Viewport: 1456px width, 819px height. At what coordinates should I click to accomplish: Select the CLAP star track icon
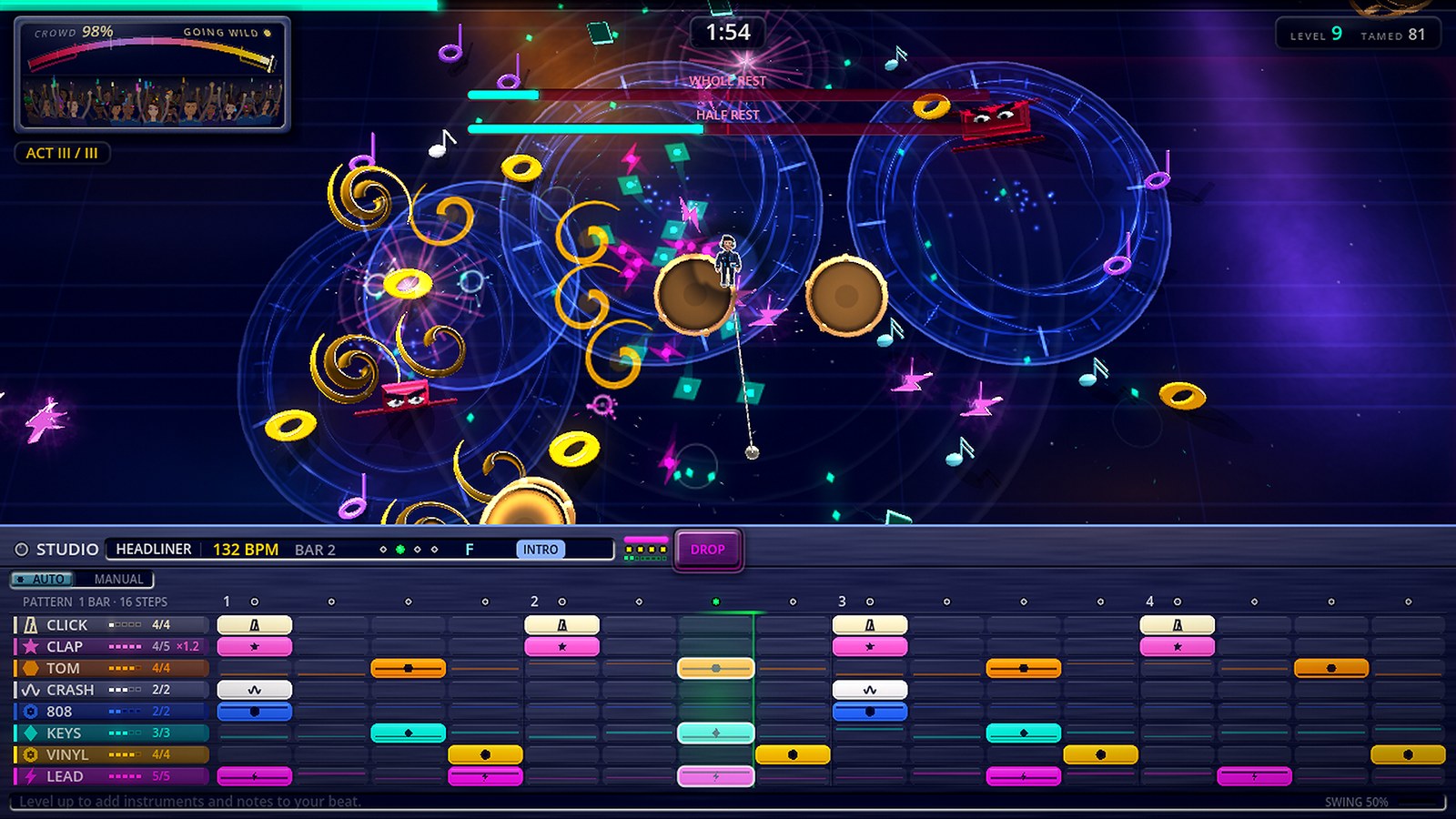click(x=31, y=646)
